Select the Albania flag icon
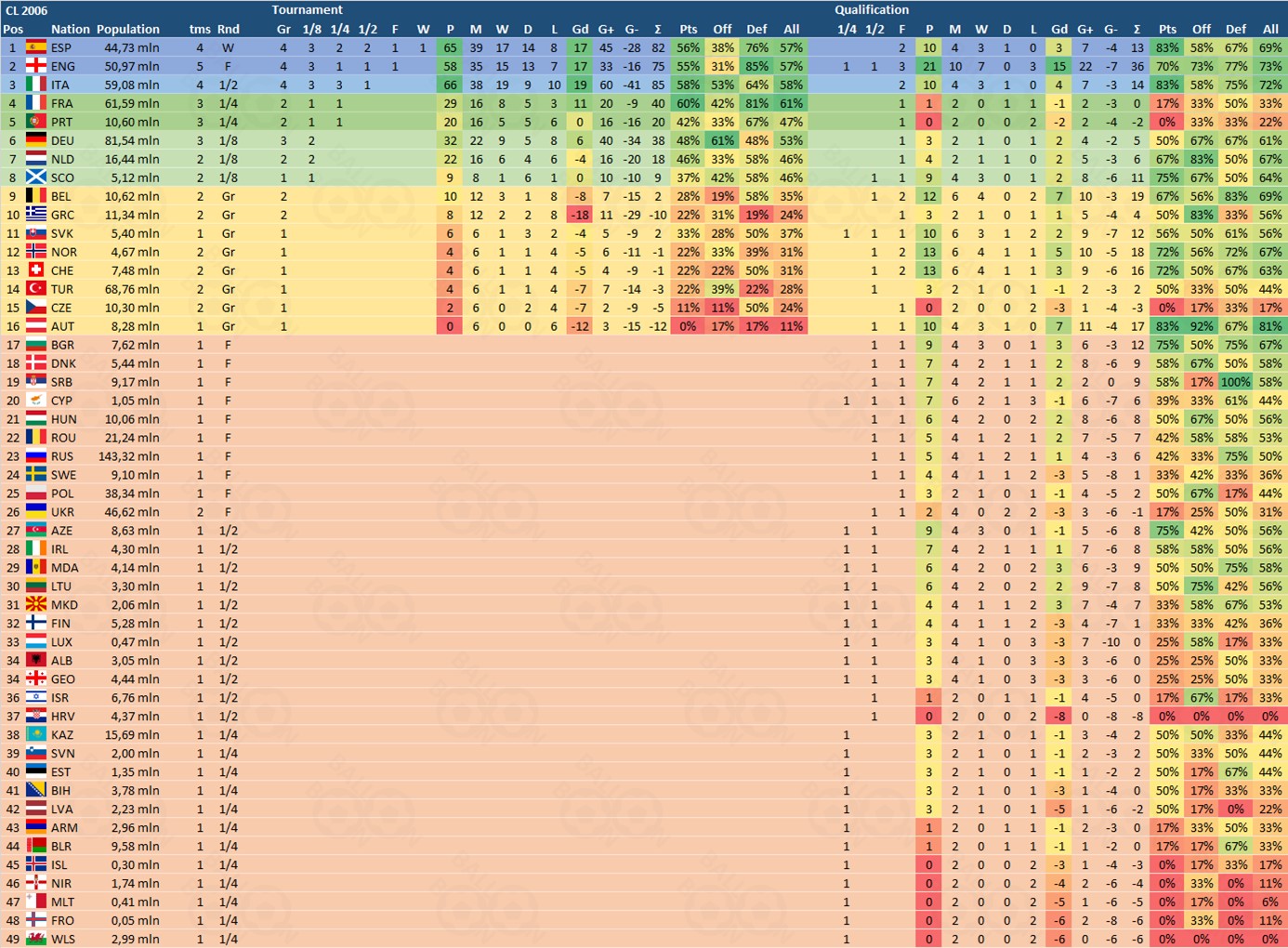1288x948 pixels. coord(36,661)
